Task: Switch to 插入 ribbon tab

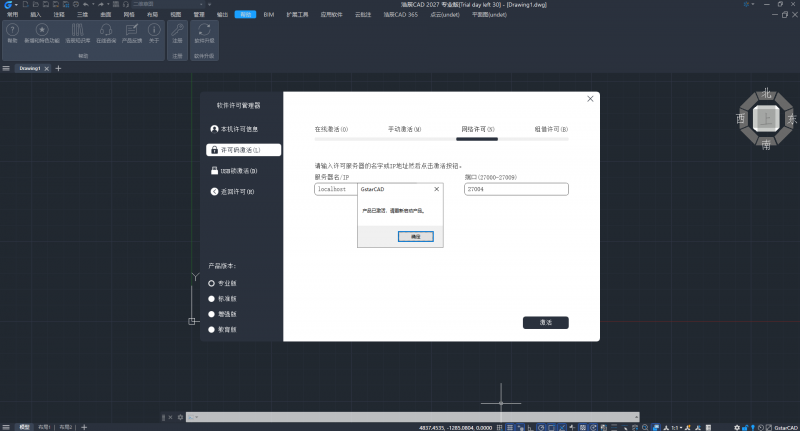Action: point(36,15)
